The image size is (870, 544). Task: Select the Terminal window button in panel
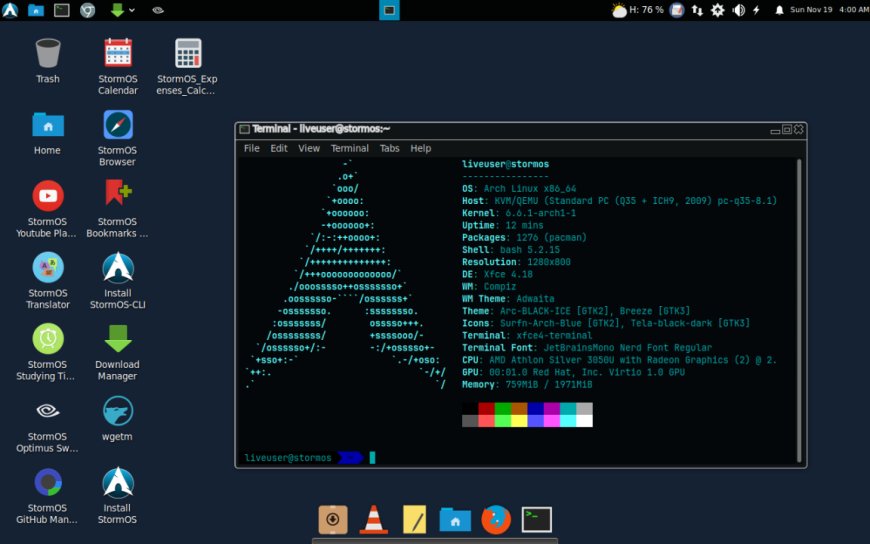390,10
